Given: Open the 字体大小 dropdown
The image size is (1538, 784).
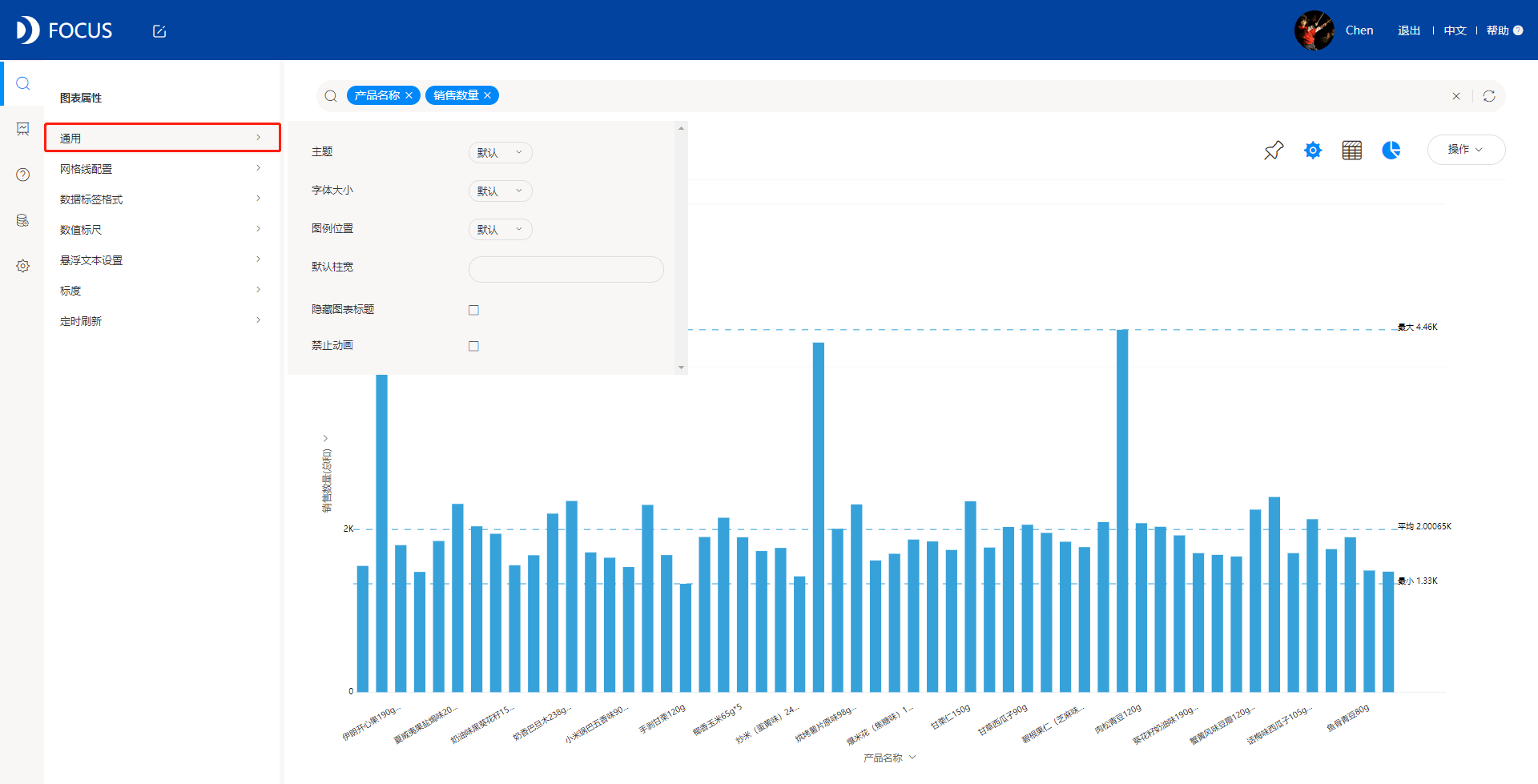Looking at the screenshot, I should (500, 191).
